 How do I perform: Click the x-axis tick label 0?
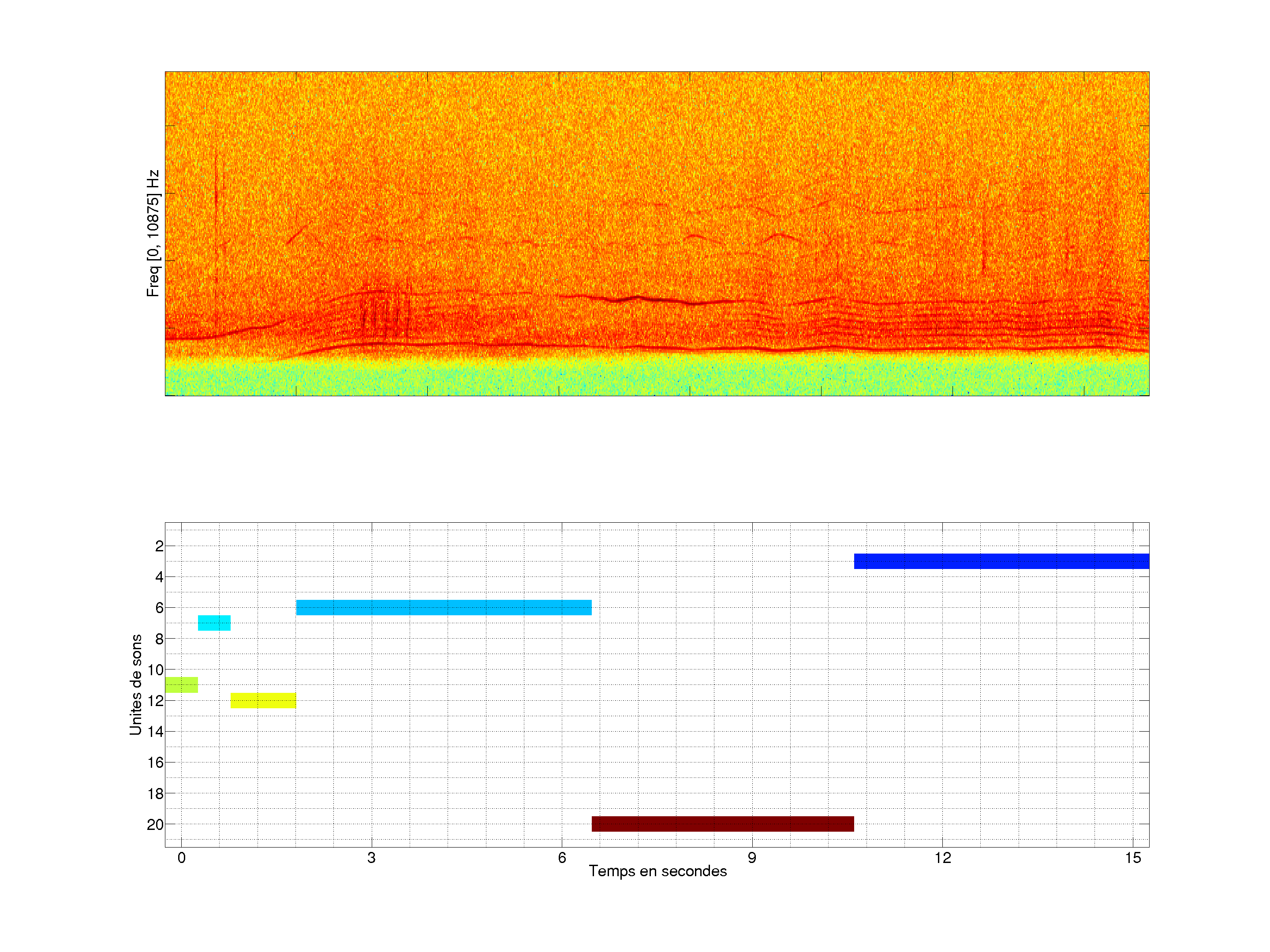point(181,858)
